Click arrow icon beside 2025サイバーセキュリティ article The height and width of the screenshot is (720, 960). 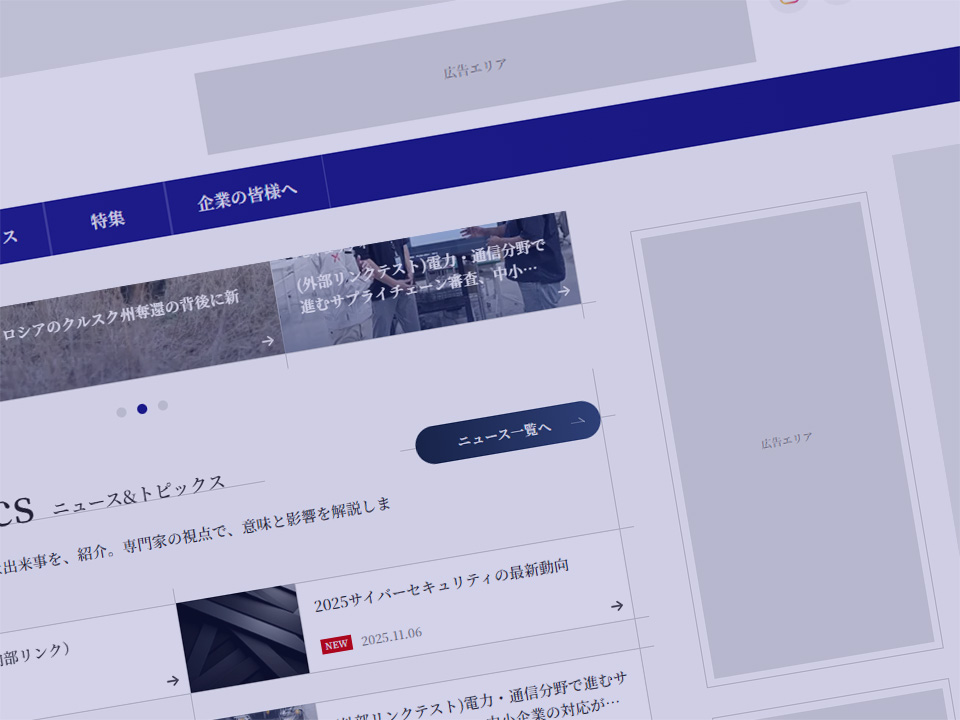pyautogui.click(x=617, y=605)
